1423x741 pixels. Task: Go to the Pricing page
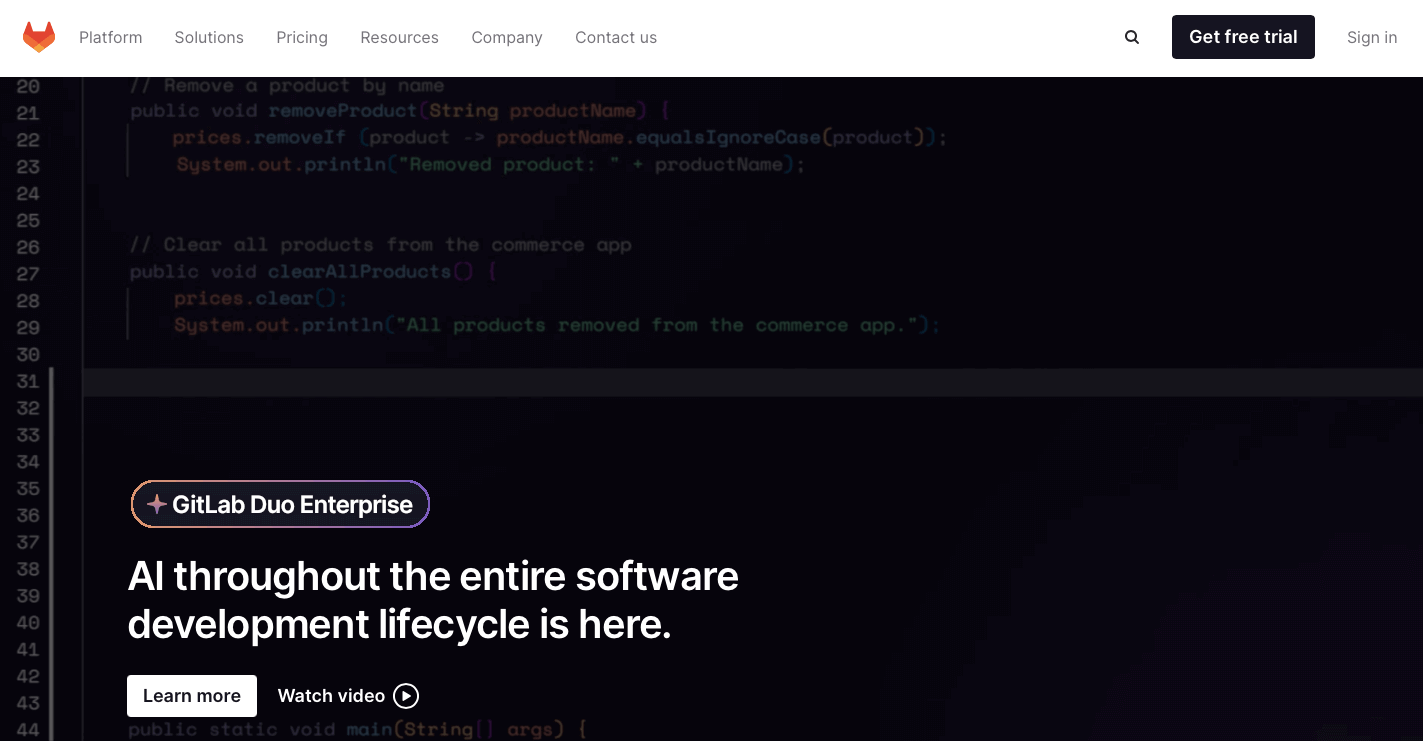[302, 37]
